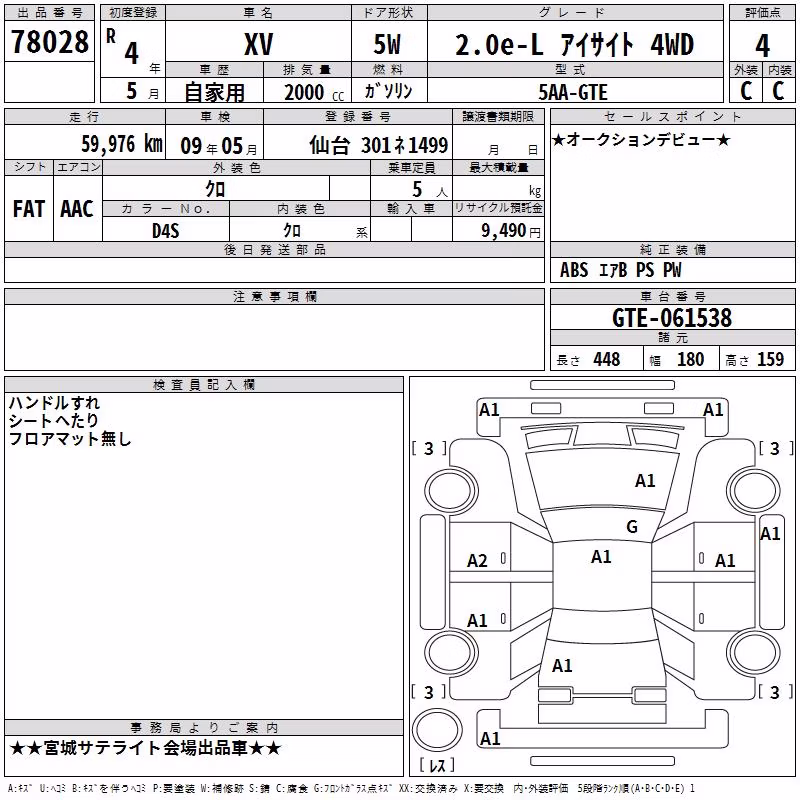Select interior colour クロ under 内装色
This screenshot has height=800, width=800.
[292, 231]
